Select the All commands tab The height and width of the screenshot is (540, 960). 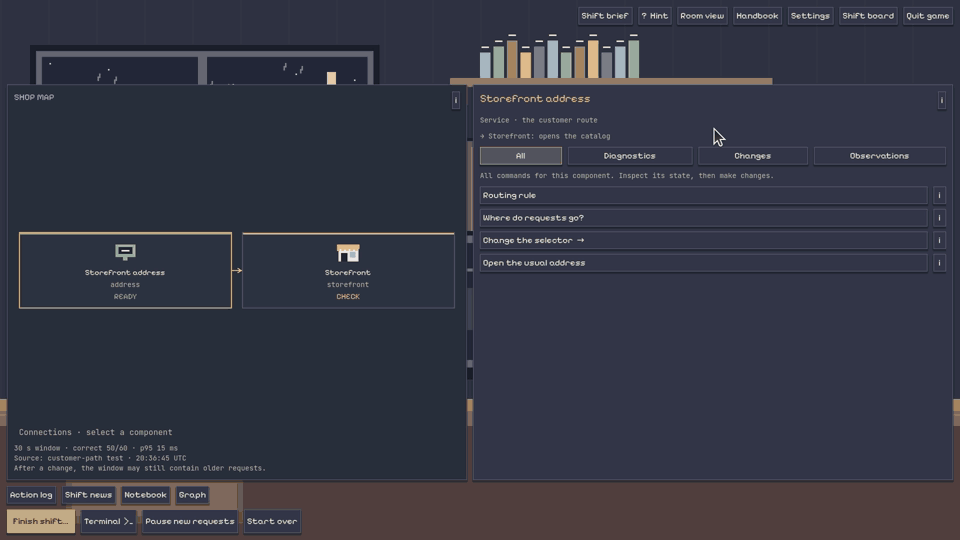(x=520, y=156)
